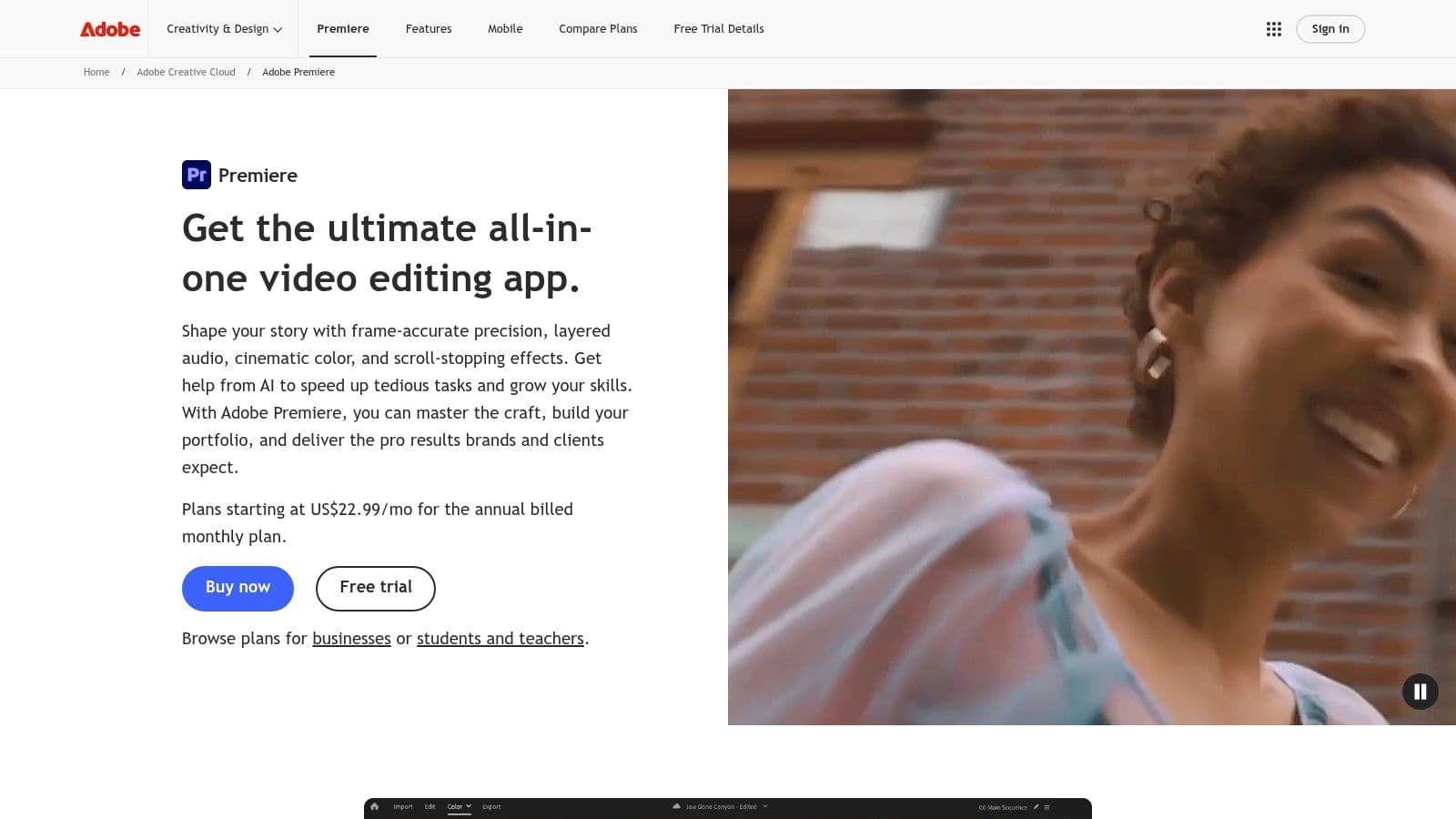
Task: Click the Premiere Pr app icon
Action: click(x=197, y=175)
